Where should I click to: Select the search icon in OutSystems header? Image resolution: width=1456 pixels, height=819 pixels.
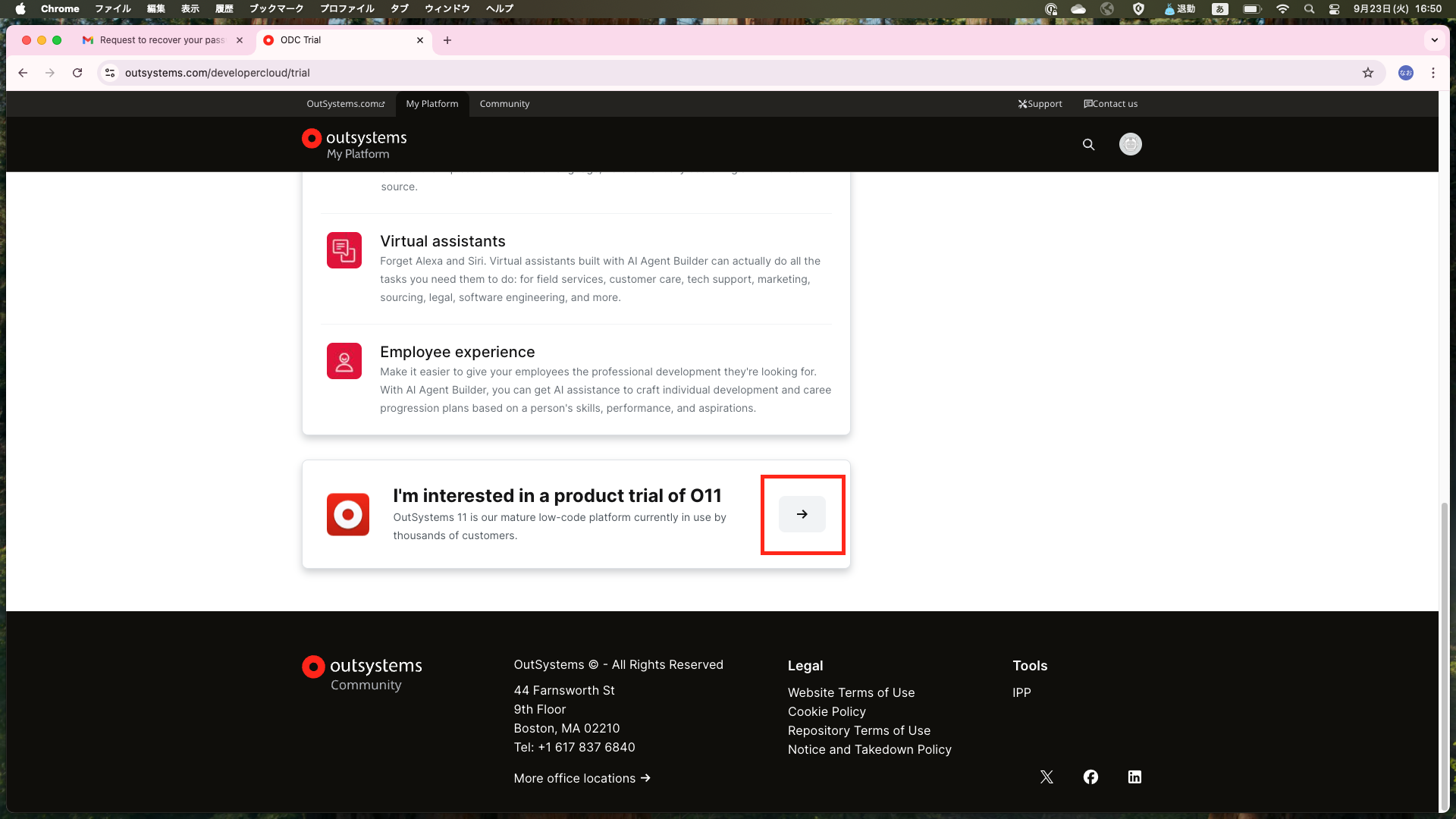pyautogui.click(x=1088, y=144)
